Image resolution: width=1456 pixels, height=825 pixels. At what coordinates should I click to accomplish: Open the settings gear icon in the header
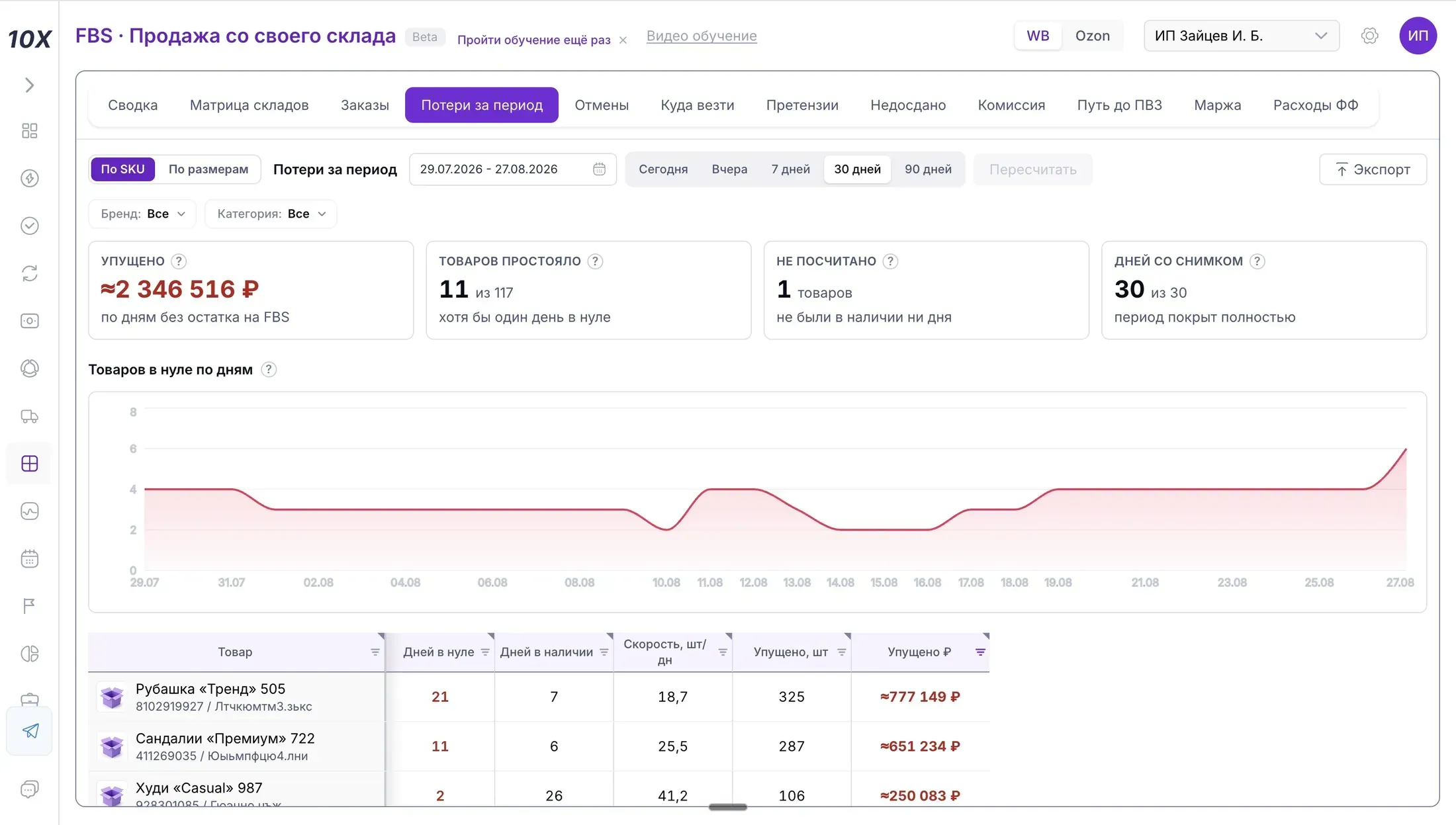click(x=1369, y=36)
